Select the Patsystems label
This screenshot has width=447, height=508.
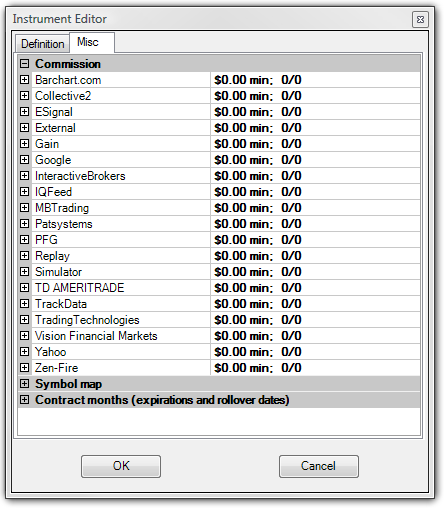tap(64, 224)
